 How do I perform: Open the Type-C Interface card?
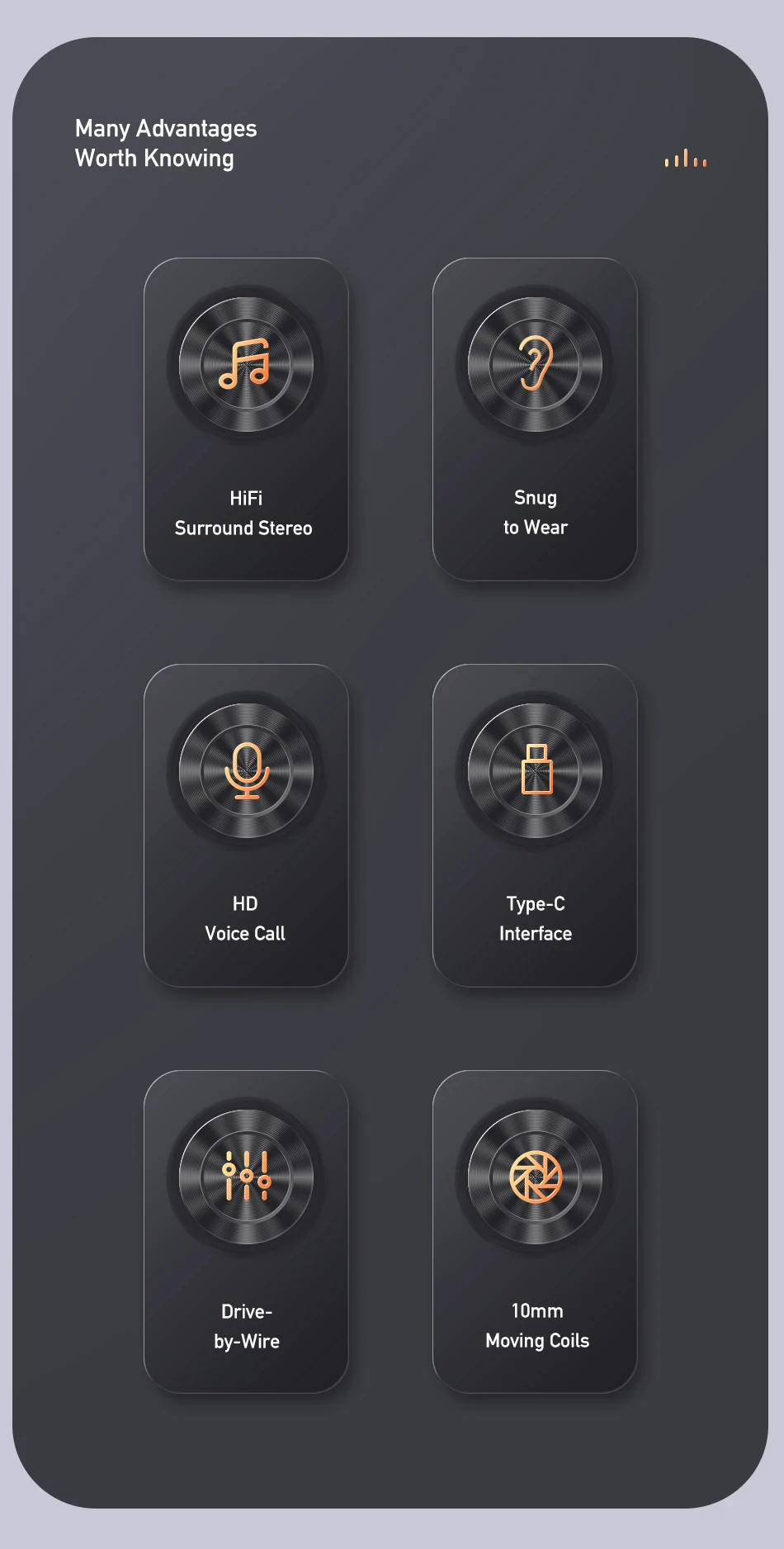pyautogui.click(x=535, y=826)
